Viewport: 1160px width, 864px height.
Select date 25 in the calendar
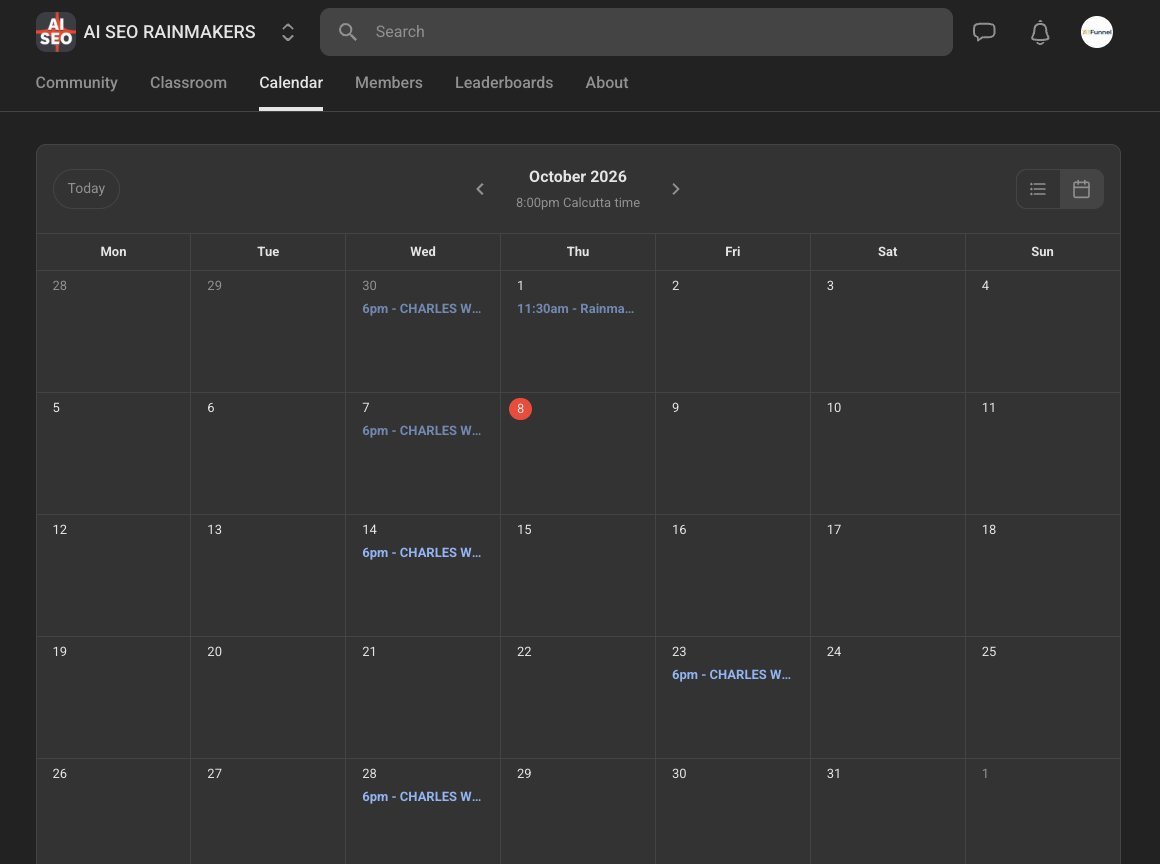[989, 652]
